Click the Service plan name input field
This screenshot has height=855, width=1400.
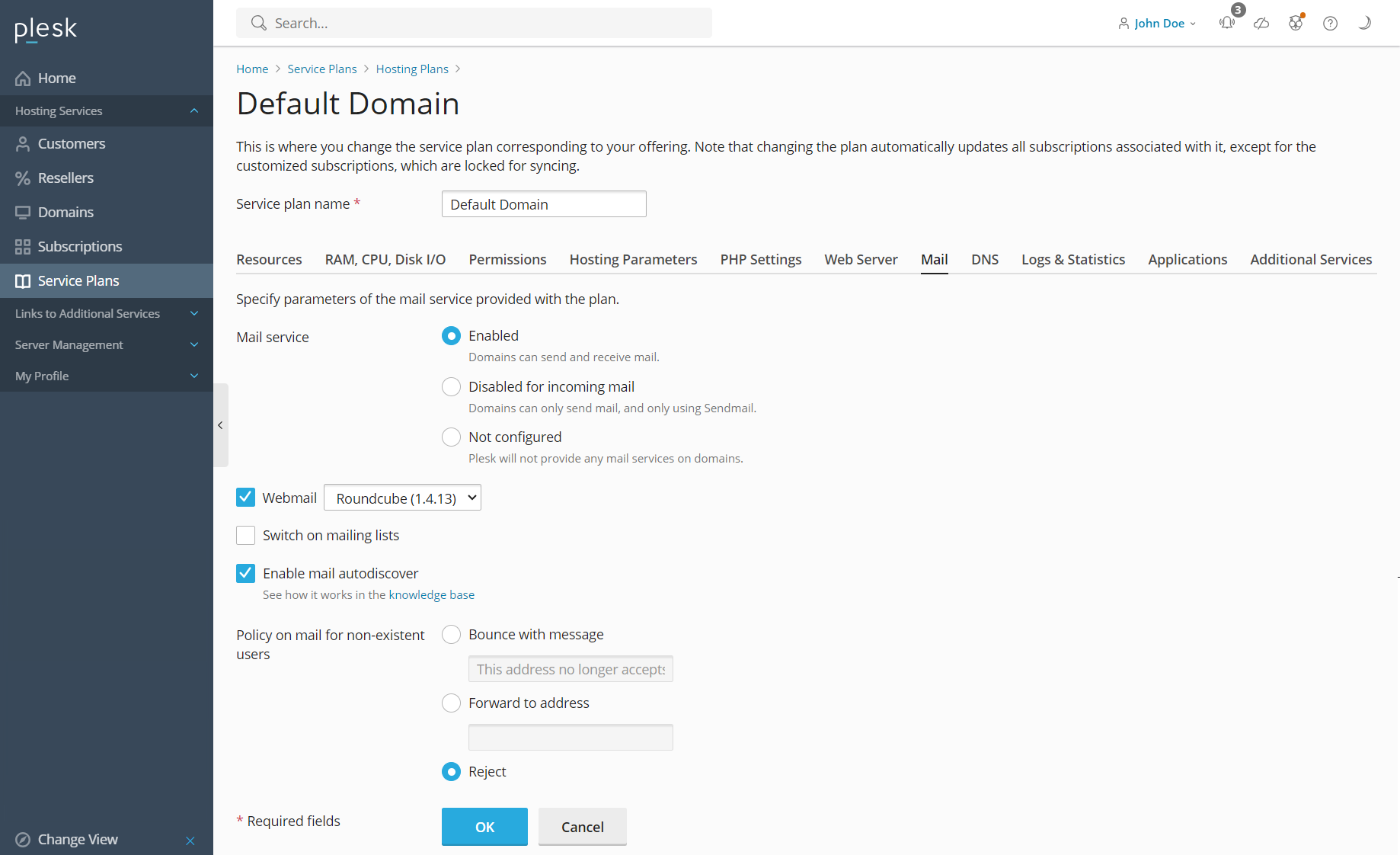(543, 203)
